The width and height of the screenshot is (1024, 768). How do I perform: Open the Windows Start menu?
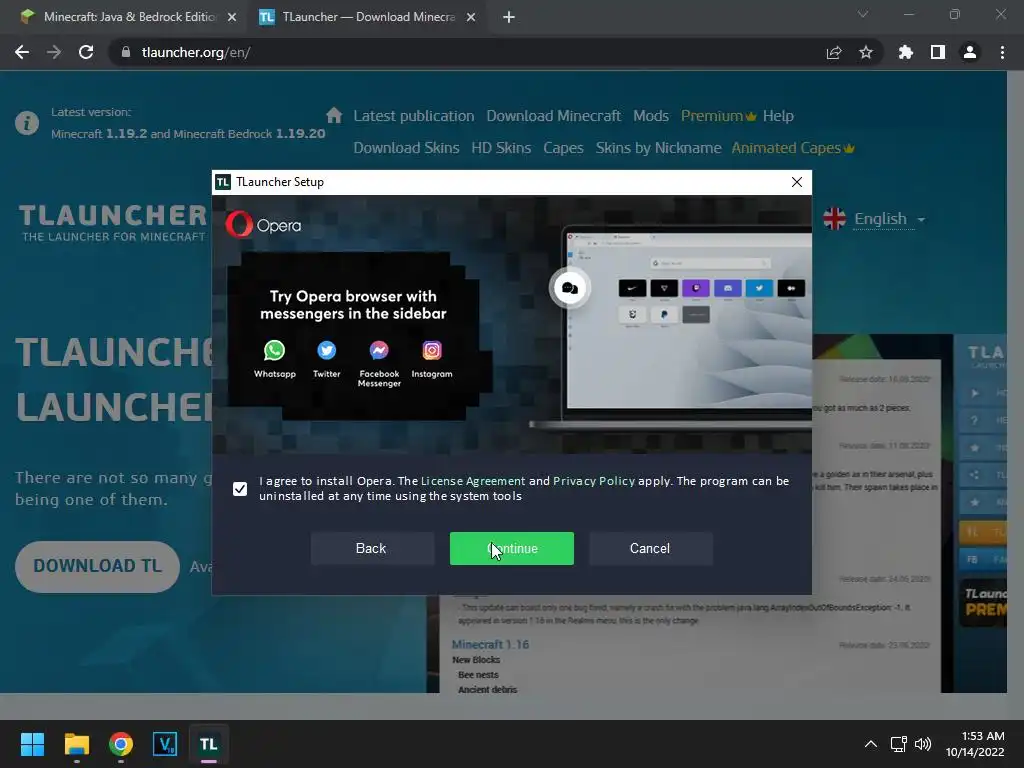point(32,744)
